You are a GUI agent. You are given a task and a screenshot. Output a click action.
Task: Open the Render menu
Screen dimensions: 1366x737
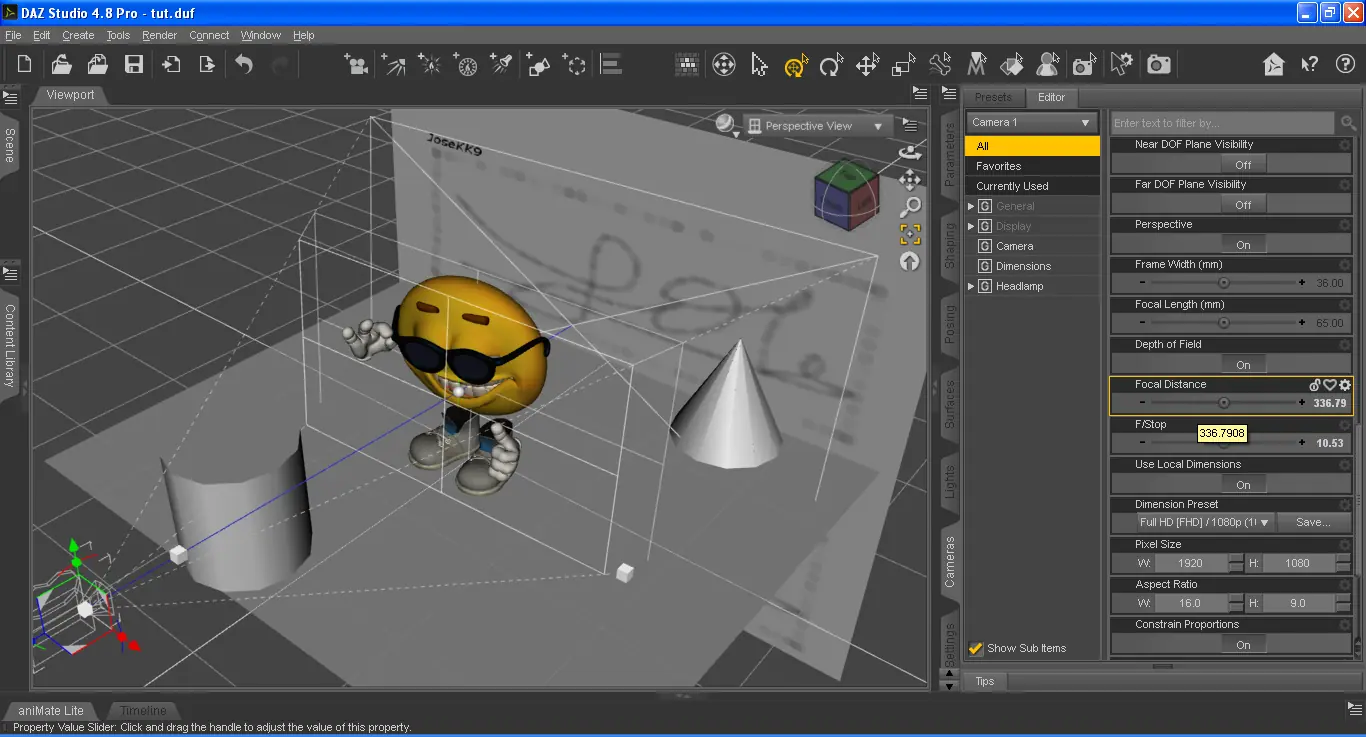tap(159, 35)
